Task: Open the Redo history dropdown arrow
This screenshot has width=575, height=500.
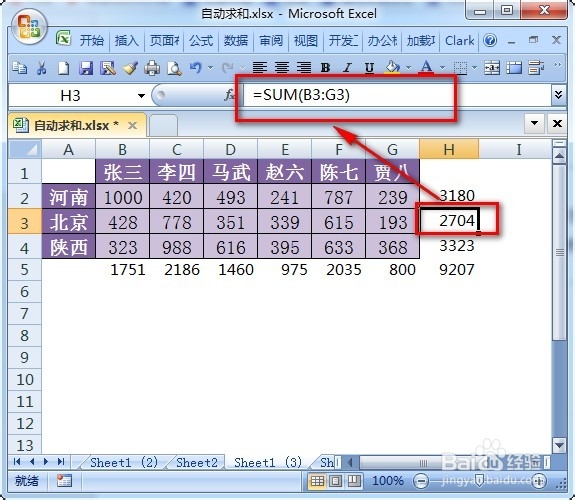Action: (x=242, y=67)
